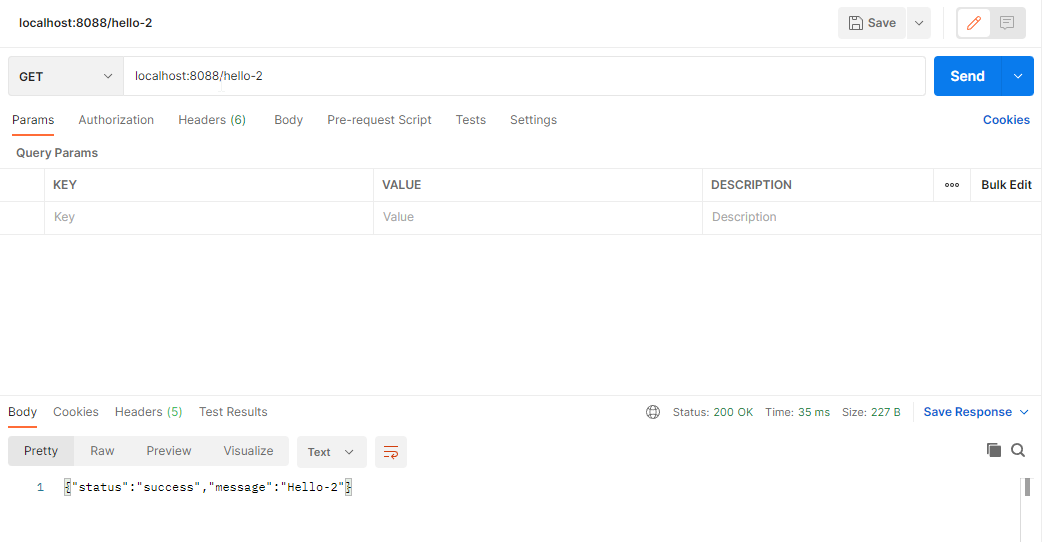Click the comment mode icon
1055x542 pixels.
(x=1007, y=23)
